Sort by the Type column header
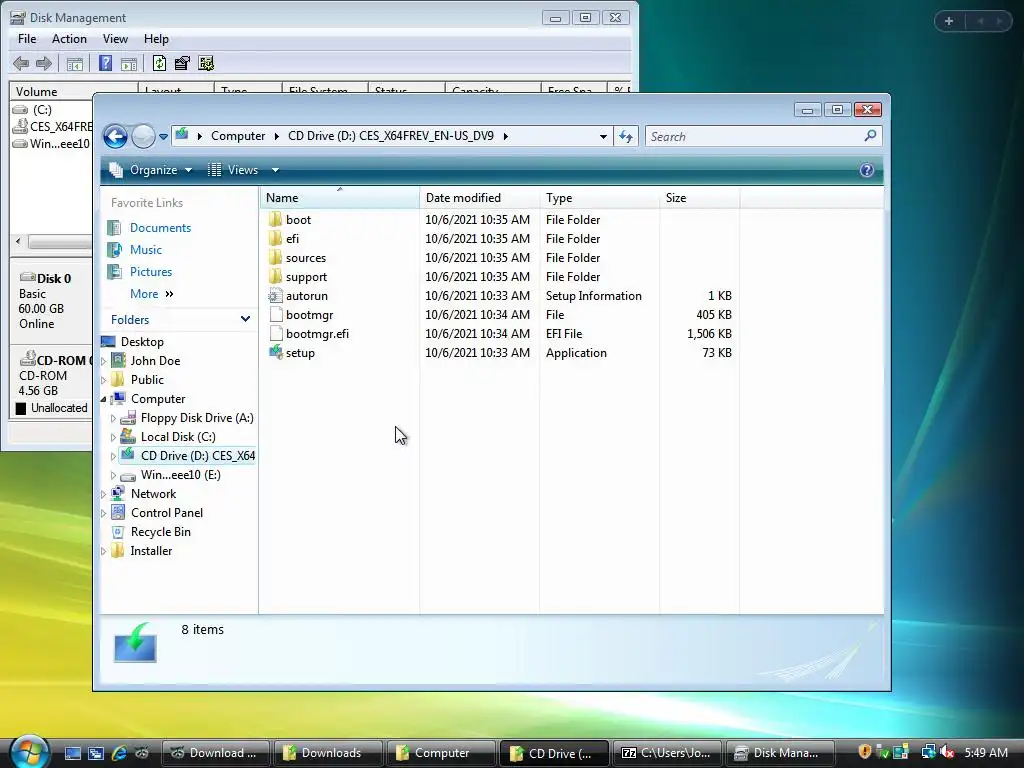Image resolution: width=1024 pixels, height=768 pixels. [x=599, y=197]
